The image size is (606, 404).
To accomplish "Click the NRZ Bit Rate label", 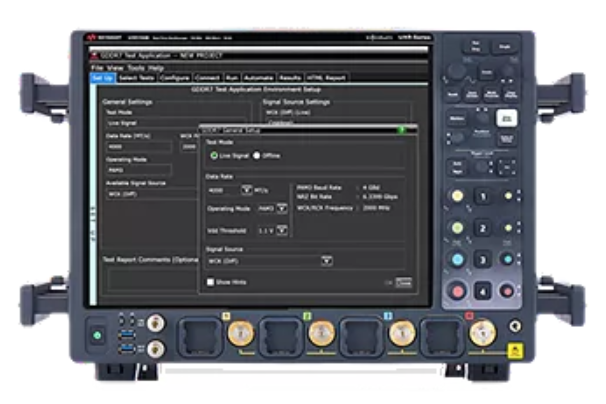I will [x=314, y=196].
